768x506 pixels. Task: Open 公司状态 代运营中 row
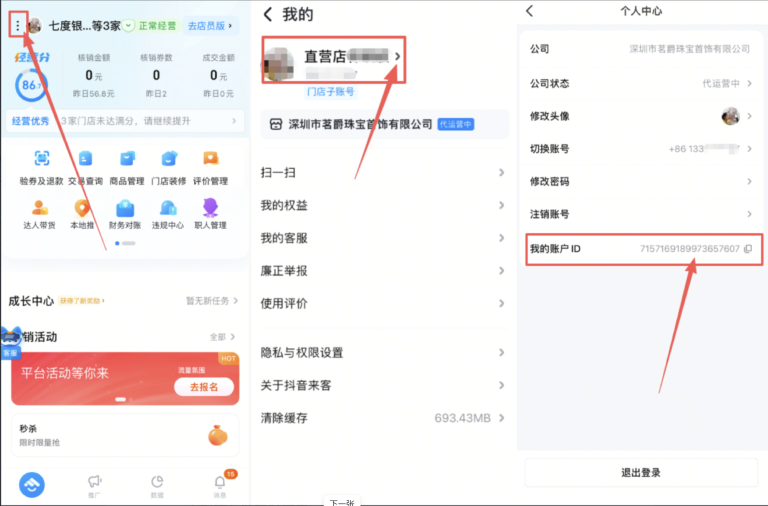coord(641,83)
